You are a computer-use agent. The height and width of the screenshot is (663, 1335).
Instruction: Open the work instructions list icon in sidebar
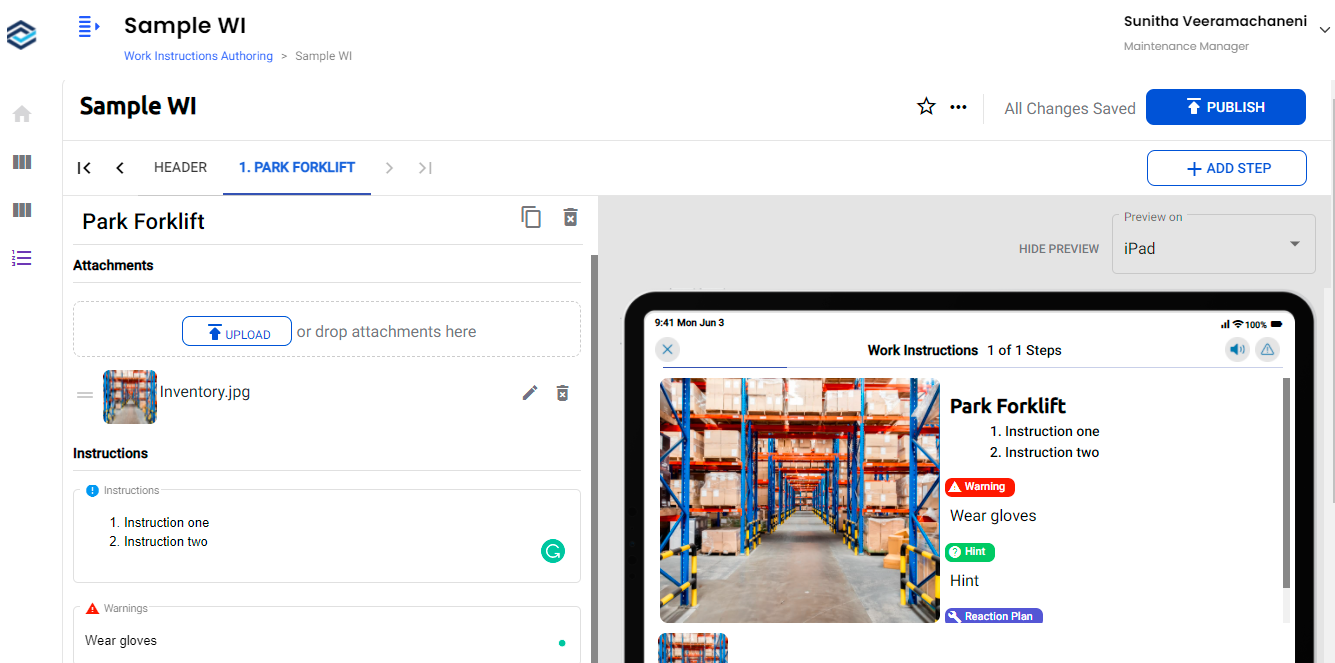click(x=21, y=258)
